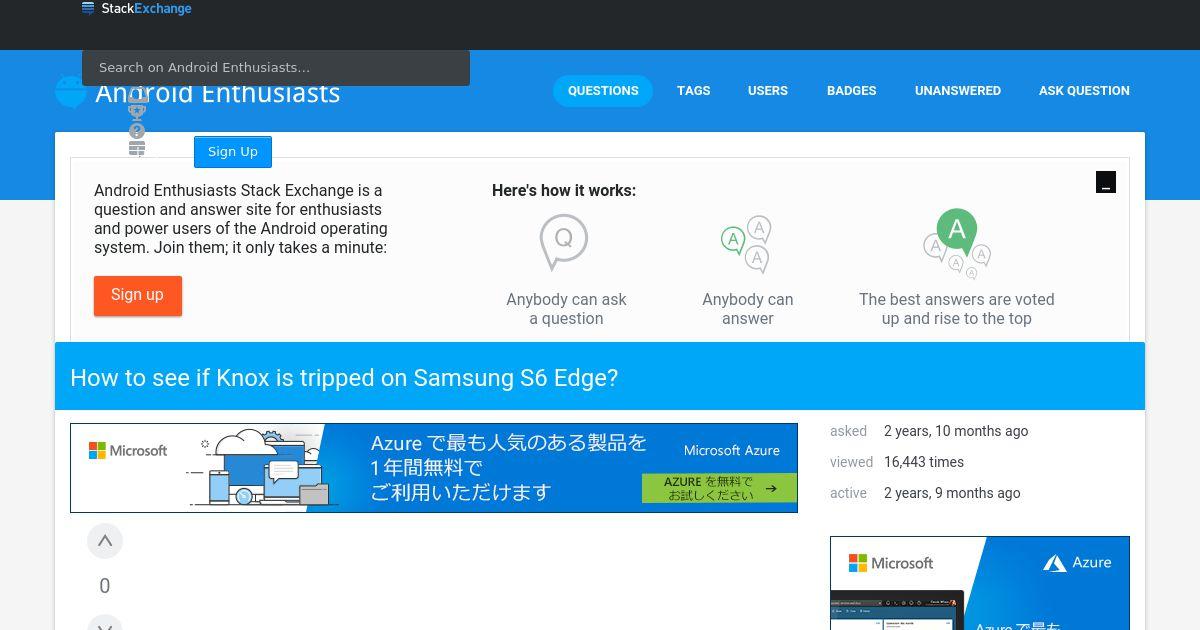Open the inbox icon below the search box
Screen dimensions: 1200x630
[137, 93]
